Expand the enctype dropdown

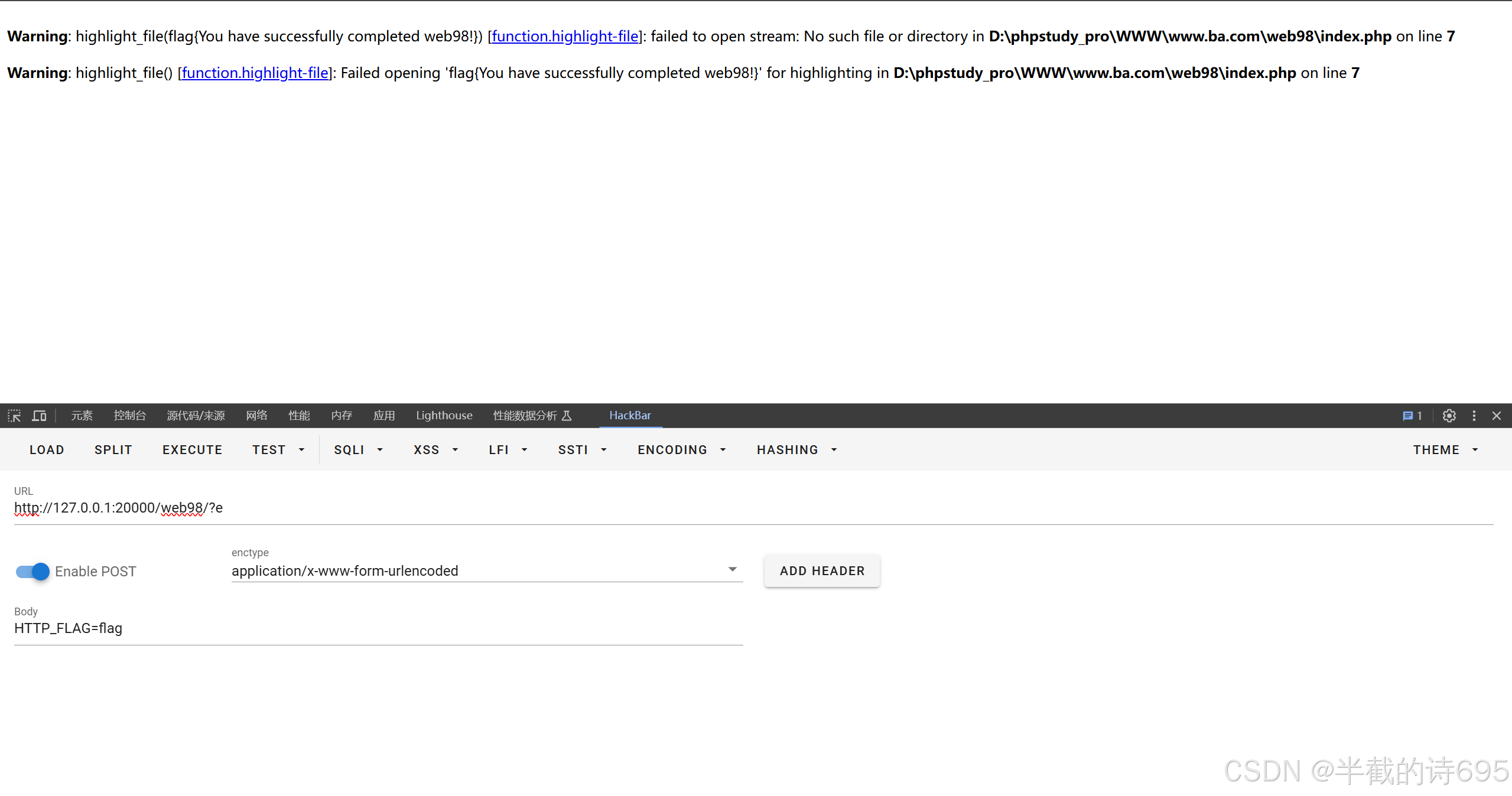(x=732, y=570)
